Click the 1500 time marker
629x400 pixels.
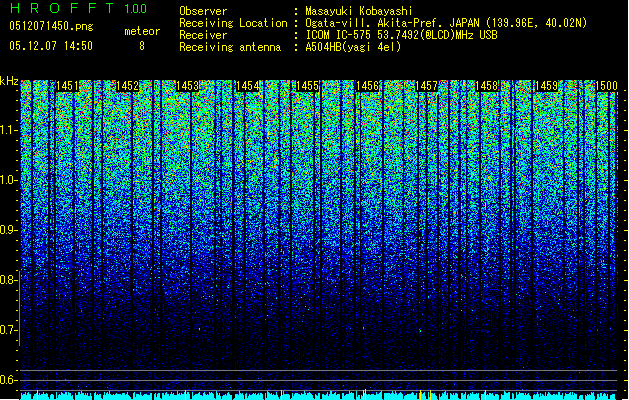(x=606, y=86)
